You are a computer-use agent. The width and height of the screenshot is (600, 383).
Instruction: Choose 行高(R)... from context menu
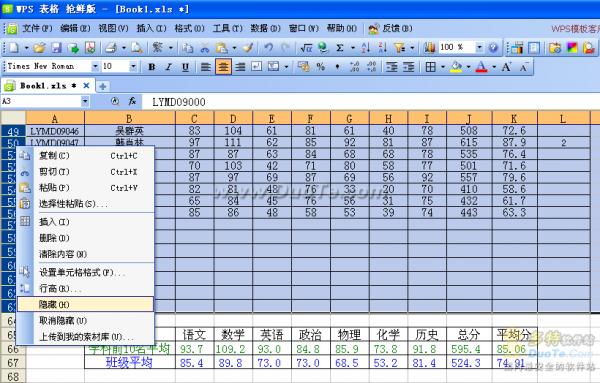tap(85, 288)
